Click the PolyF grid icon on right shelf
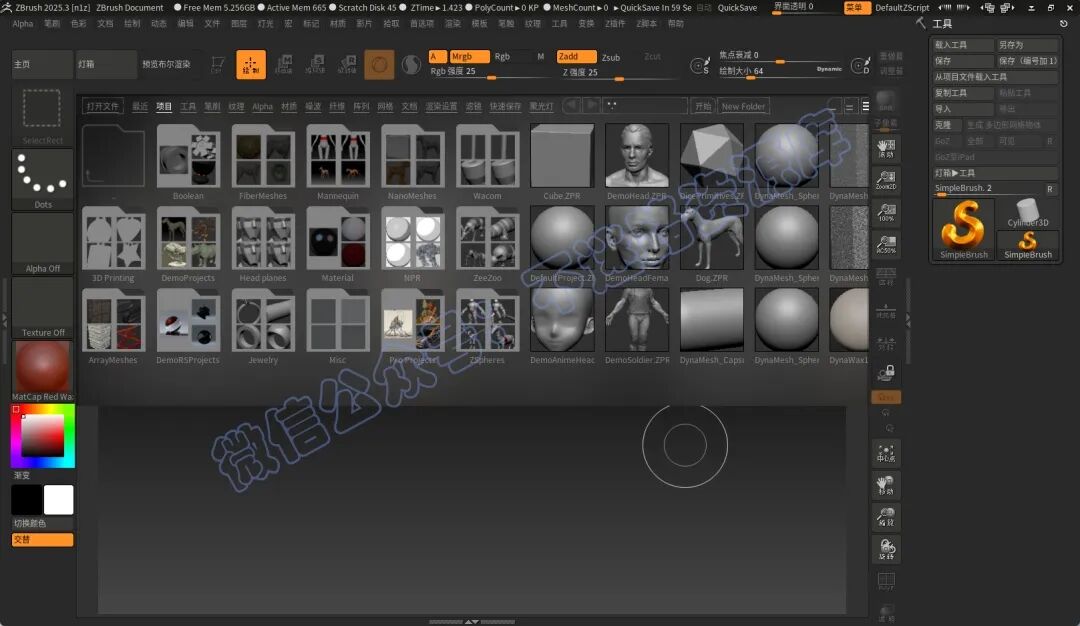This screenshot has height=626, width=1080. [x=886, y=581]
